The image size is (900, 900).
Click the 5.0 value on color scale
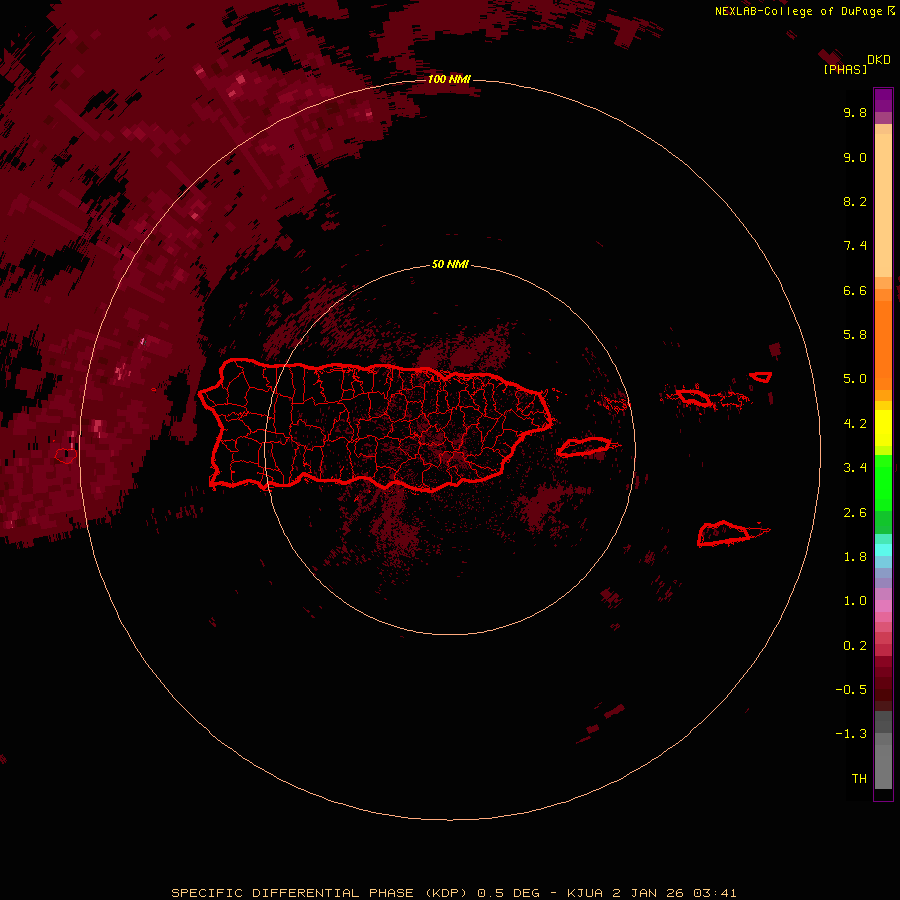point(855,379)
